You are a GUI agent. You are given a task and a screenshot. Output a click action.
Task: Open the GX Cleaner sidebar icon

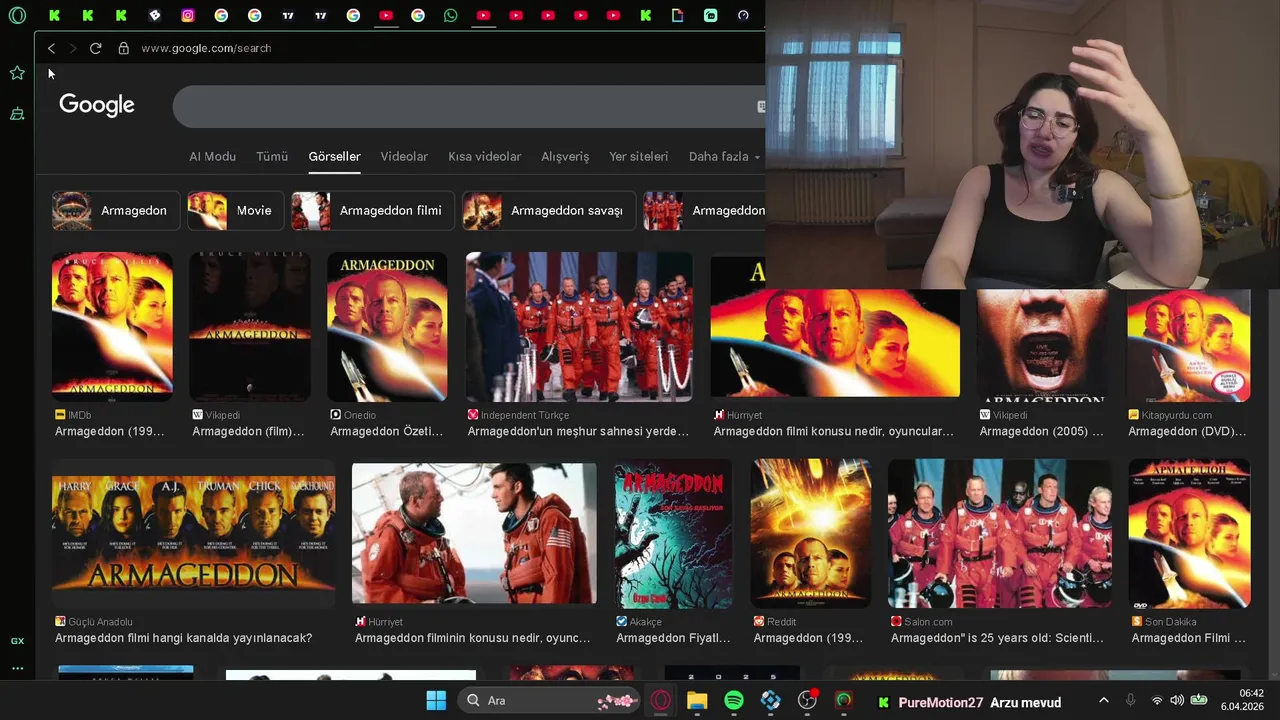tap(17, 114)
